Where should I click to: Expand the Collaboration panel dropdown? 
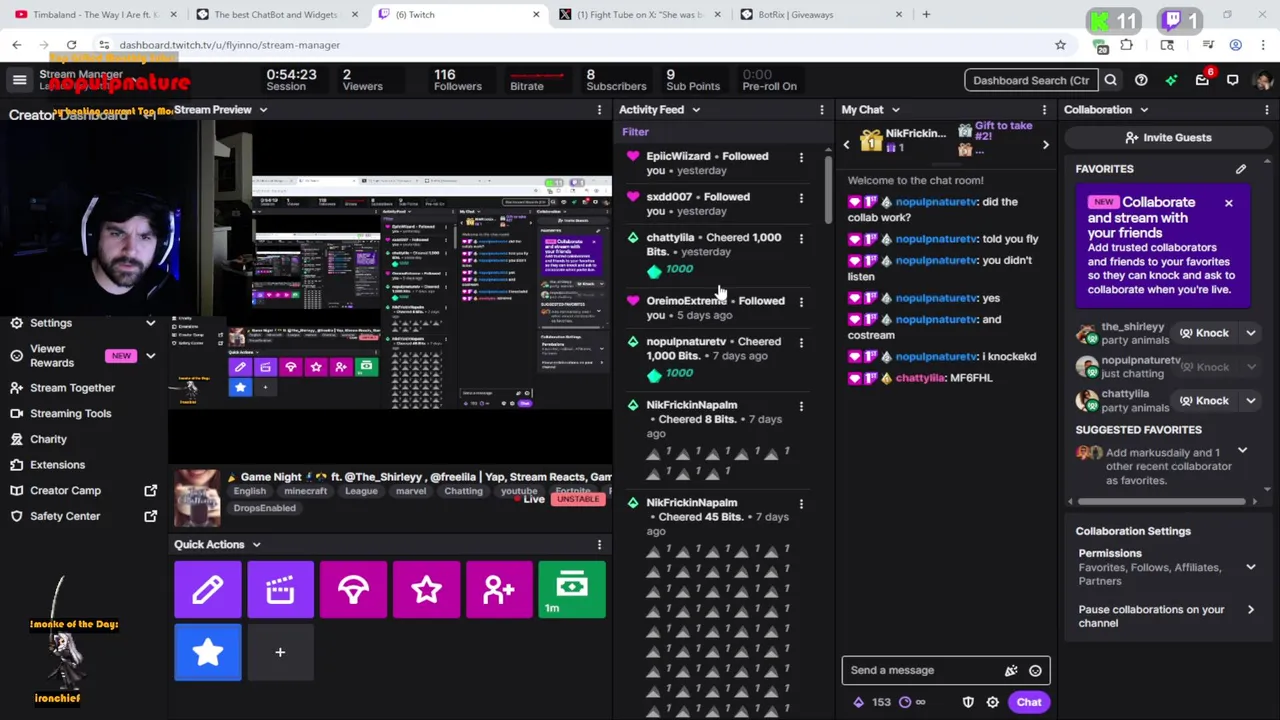click(x=1143, y=110)
